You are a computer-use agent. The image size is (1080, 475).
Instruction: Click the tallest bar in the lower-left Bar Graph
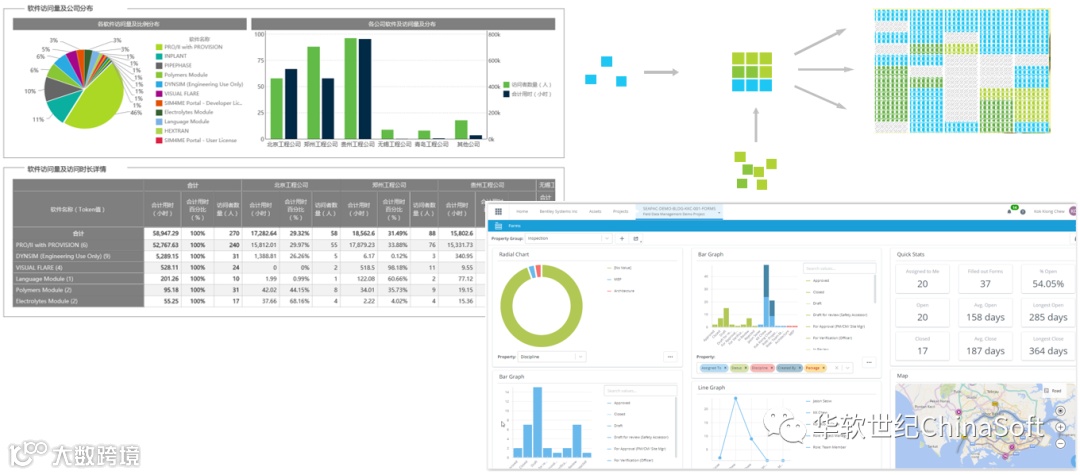[537, 422]
